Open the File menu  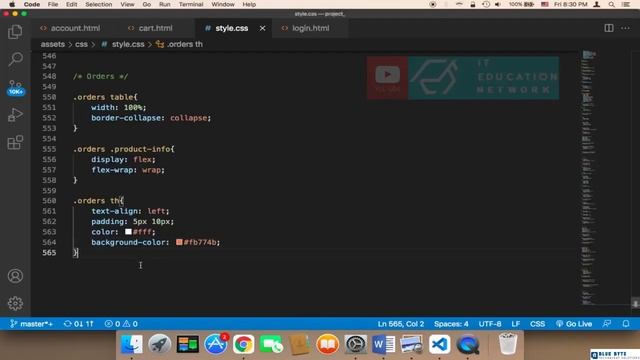(53, 4)
